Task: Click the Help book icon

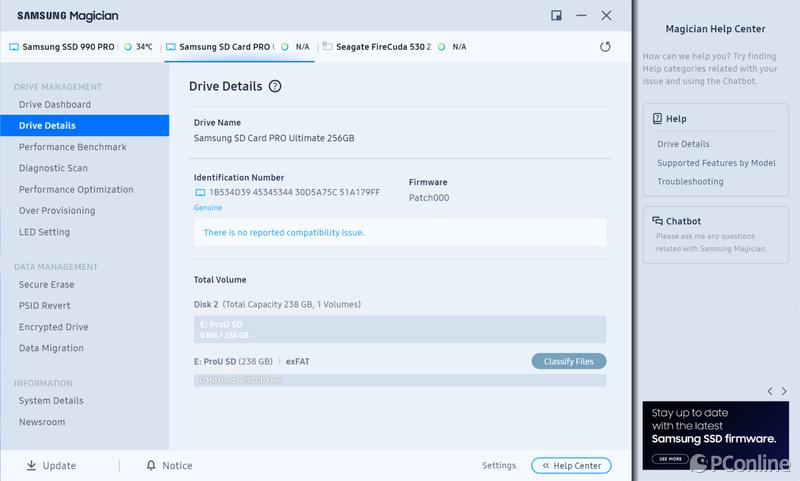Action: pos(657,118)
